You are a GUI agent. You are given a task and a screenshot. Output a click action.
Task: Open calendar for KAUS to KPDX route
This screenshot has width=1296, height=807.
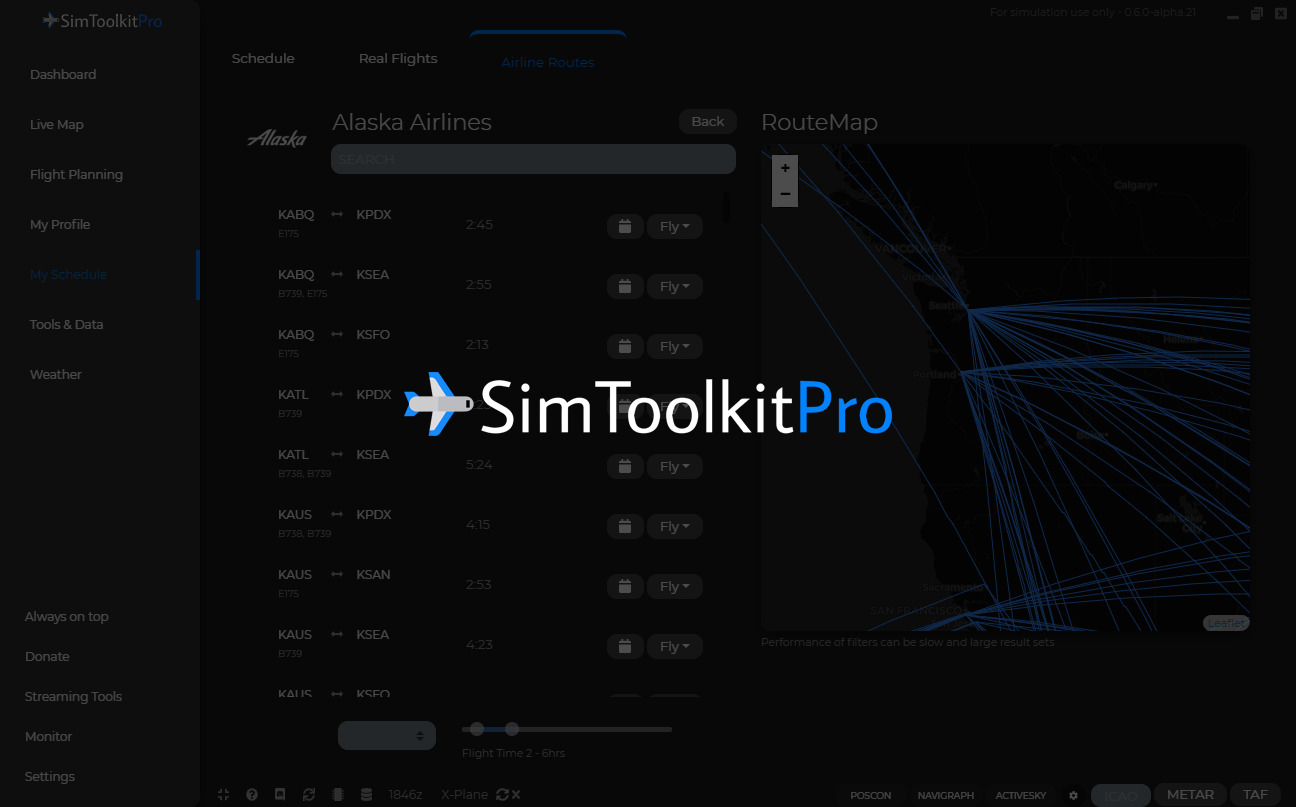pyautogui.click(x=625, y=527)
